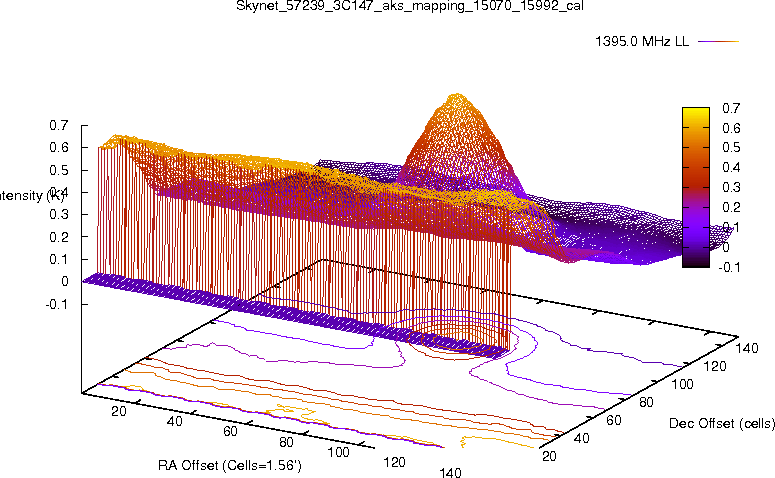
Task: Click the yellow peak of the surface plot
Action: pyautogui.click(x=457, y=99)
